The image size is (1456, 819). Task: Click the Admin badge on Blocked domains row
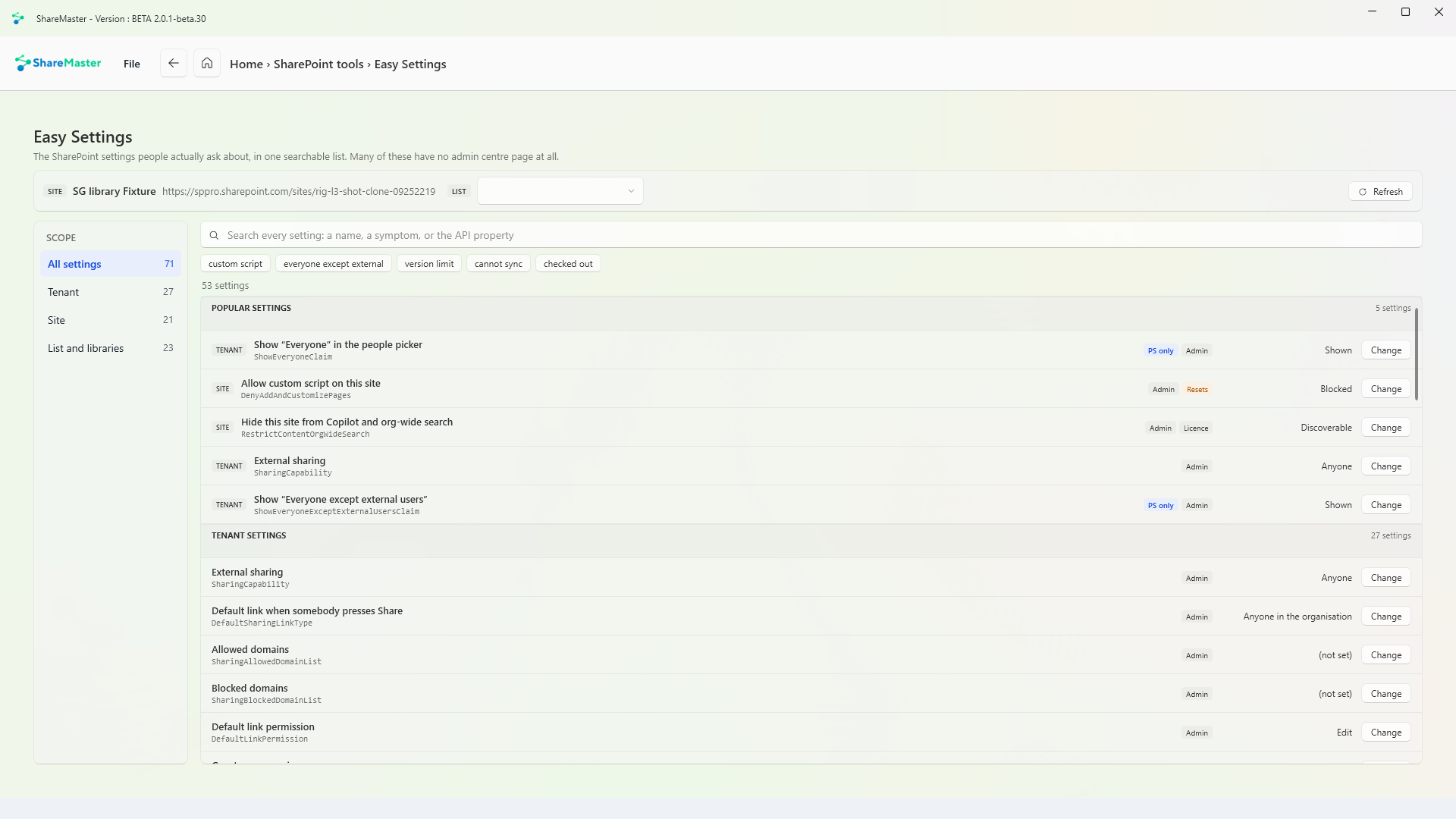point(1197,695)
